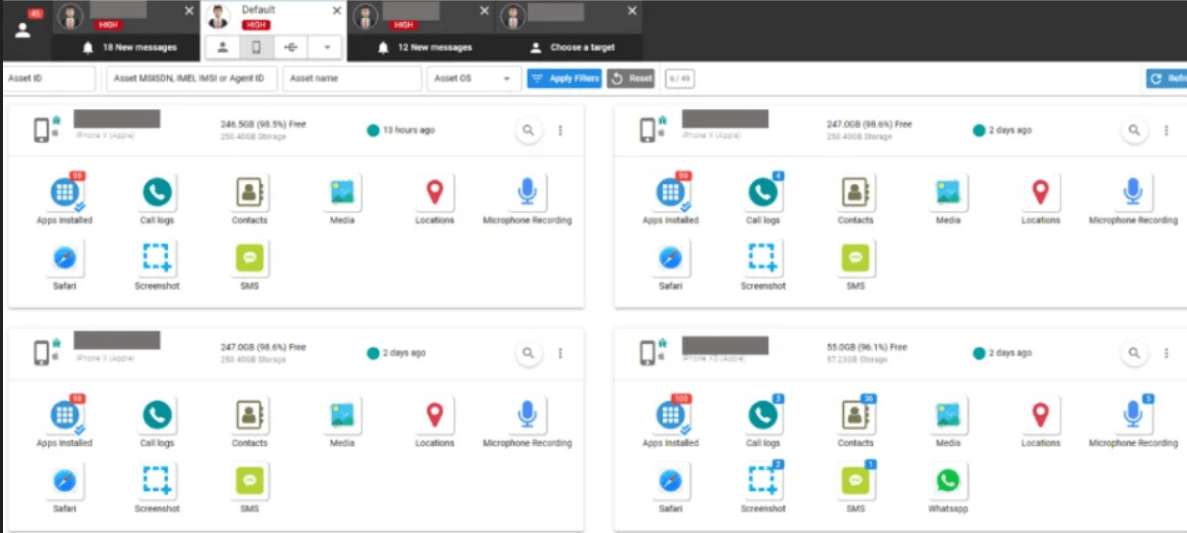Open Safari data in the 246.5GB device card
The width and height of the screenshot is (1187, 533).
pos(65,258)
